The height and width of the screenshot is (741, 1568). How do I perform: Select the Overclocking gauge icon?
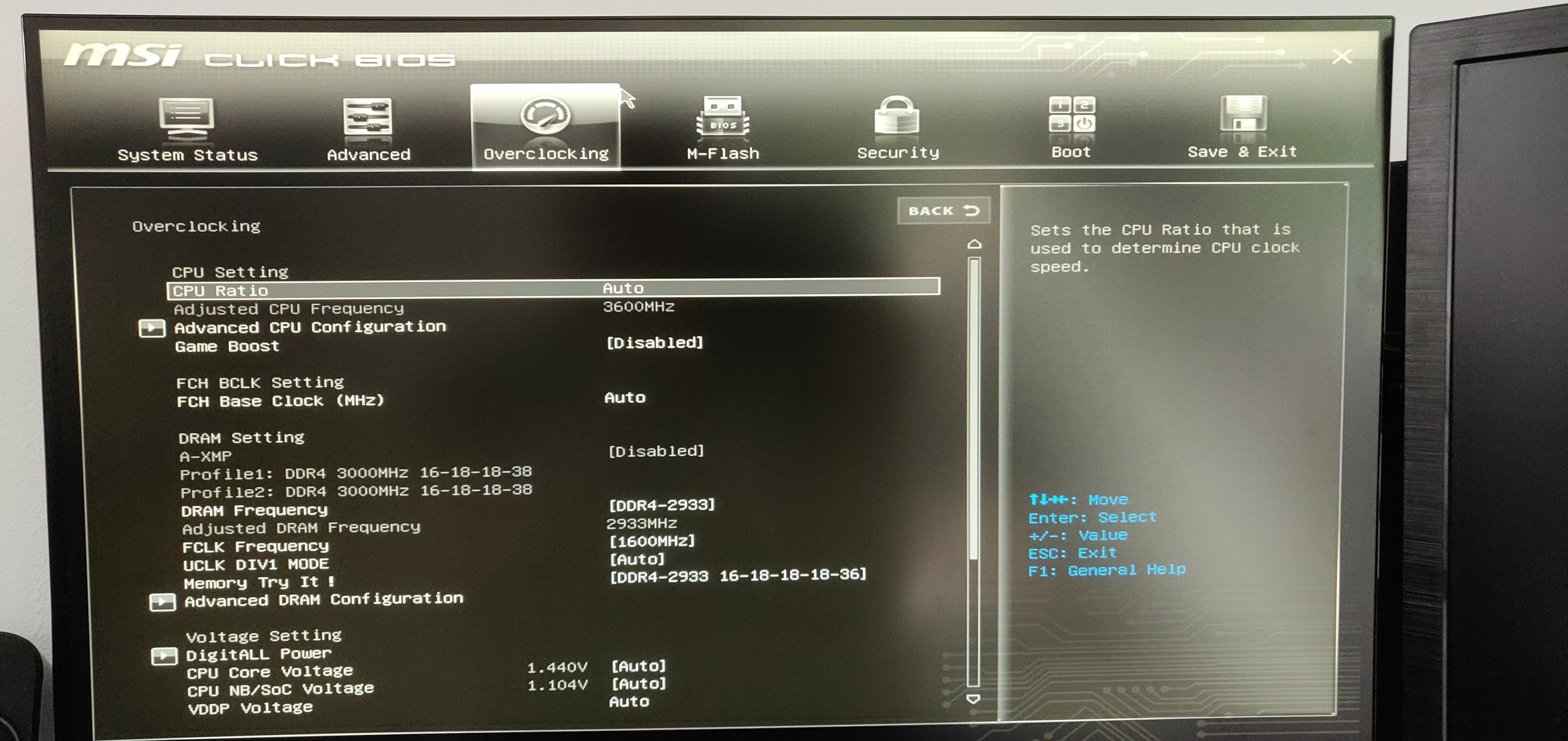point(546,116)
